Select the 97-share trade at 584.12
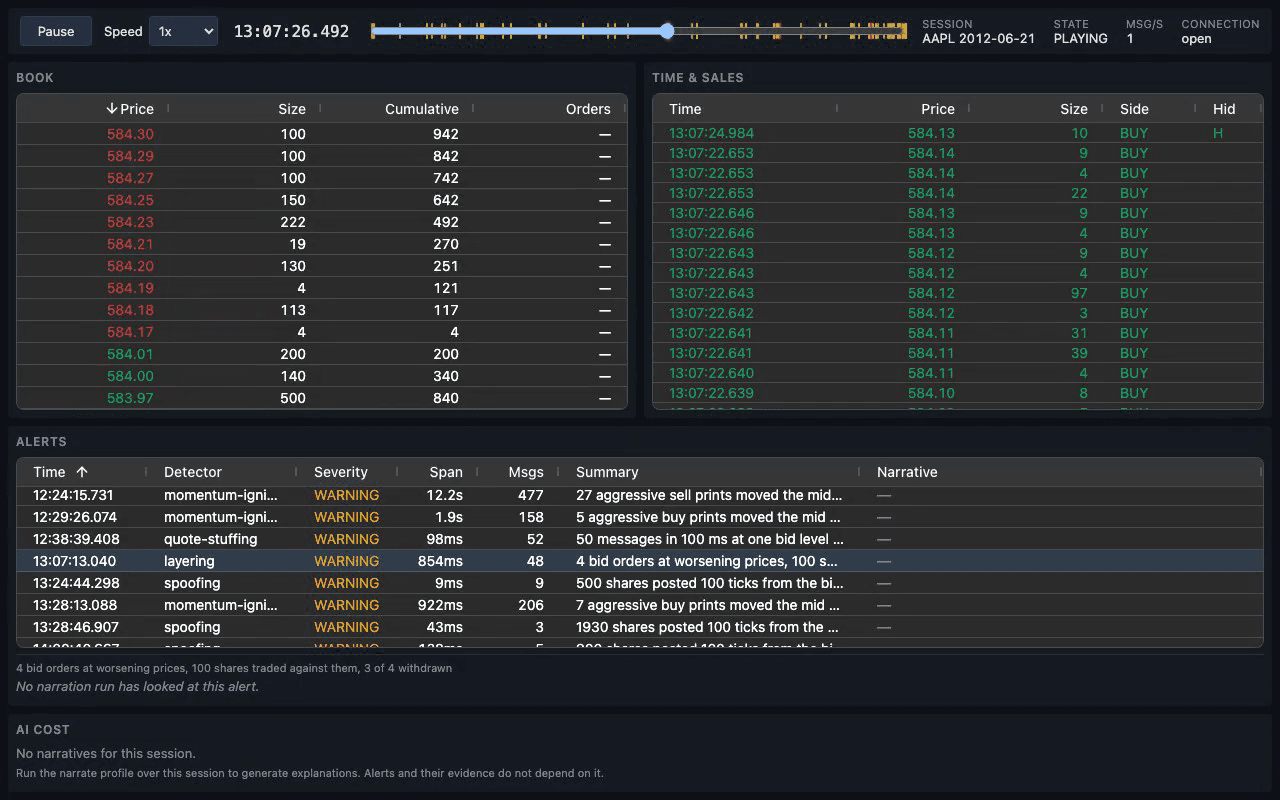Screen dimensions: 1280x800 [x=957, y=293]
